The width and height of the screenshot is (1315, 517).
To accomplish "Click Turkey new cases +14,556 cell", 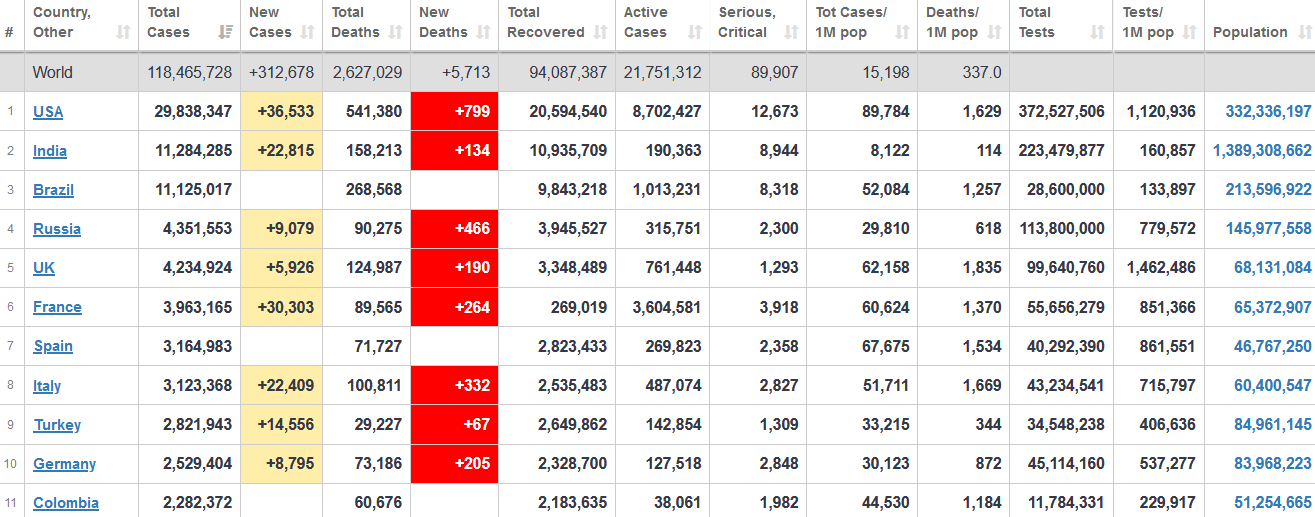I will point(281,425).
